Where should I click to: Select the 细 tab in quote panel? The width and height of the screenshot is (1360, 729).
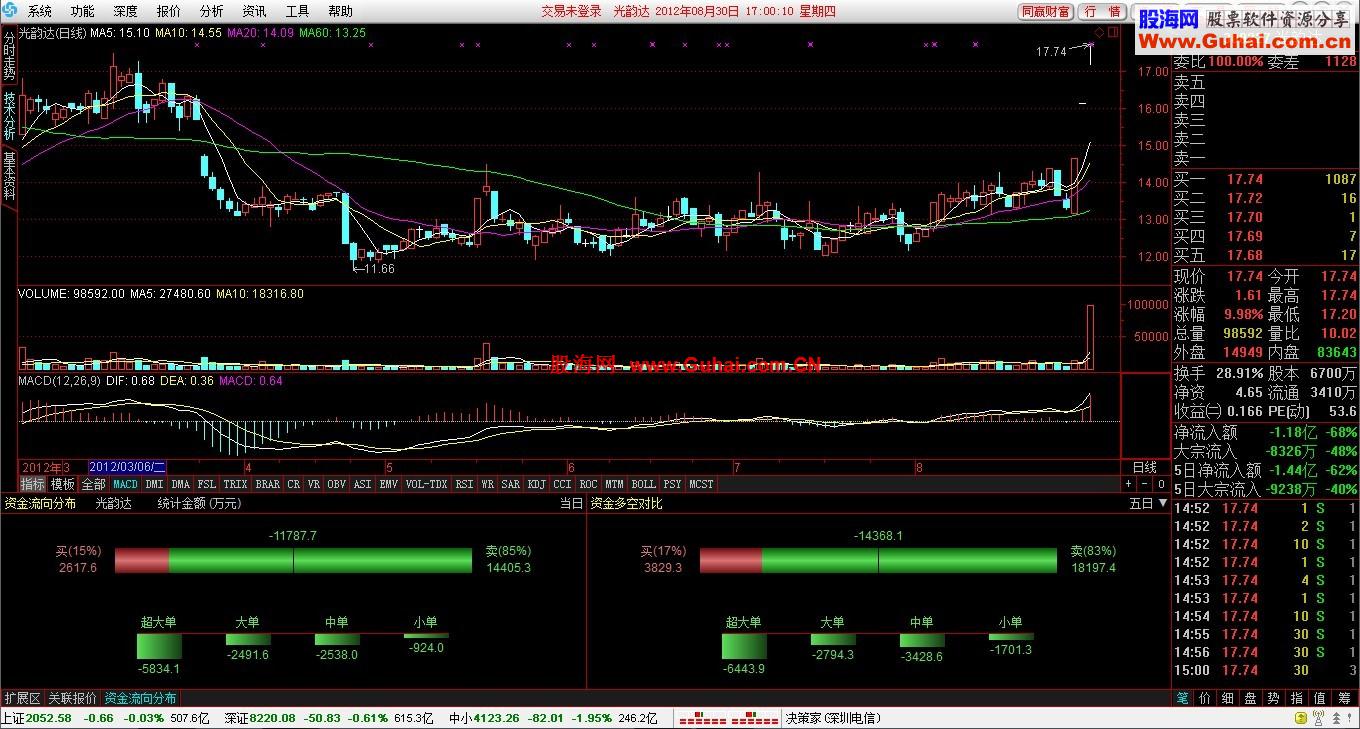point(1228,698)
